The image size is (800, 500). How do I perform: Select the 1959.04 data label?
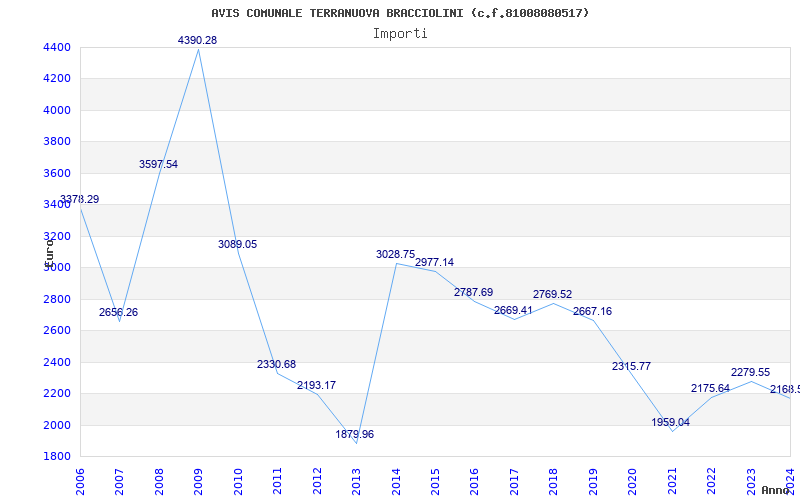coord(670,422)
